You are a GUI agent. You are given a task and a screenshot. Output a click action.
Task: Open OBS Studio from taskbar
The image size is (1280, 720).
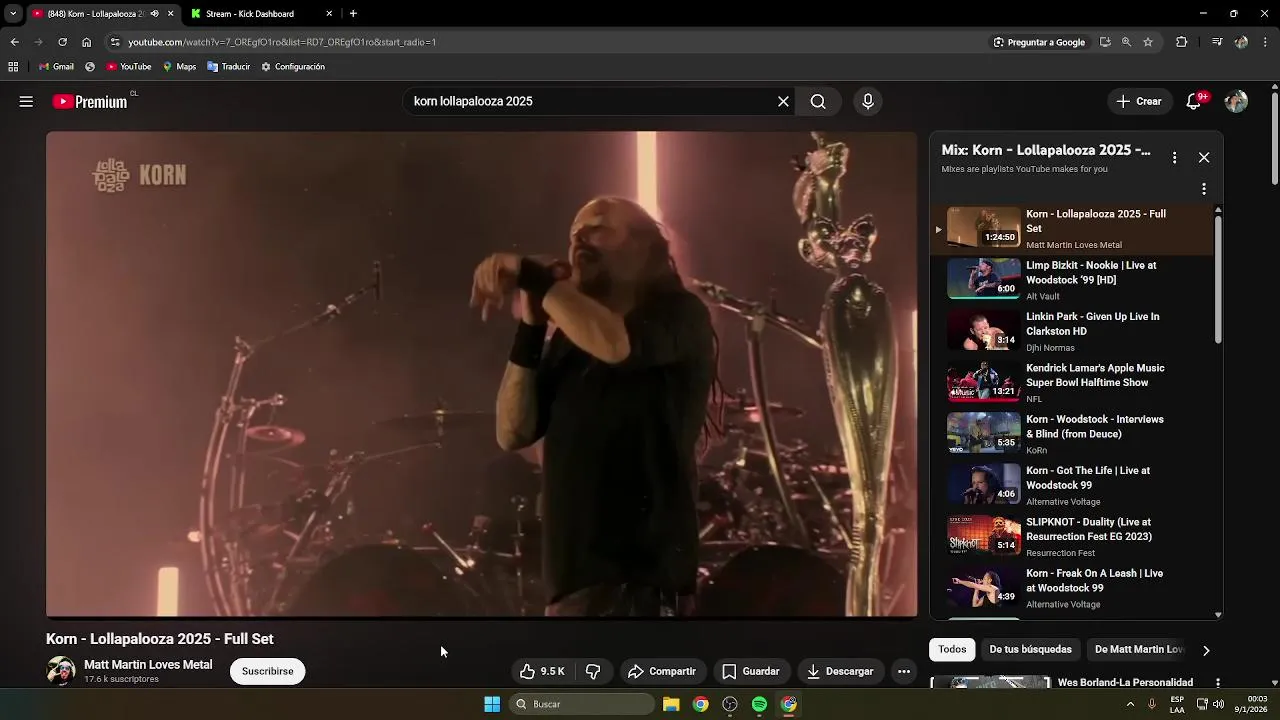(730, 704)
